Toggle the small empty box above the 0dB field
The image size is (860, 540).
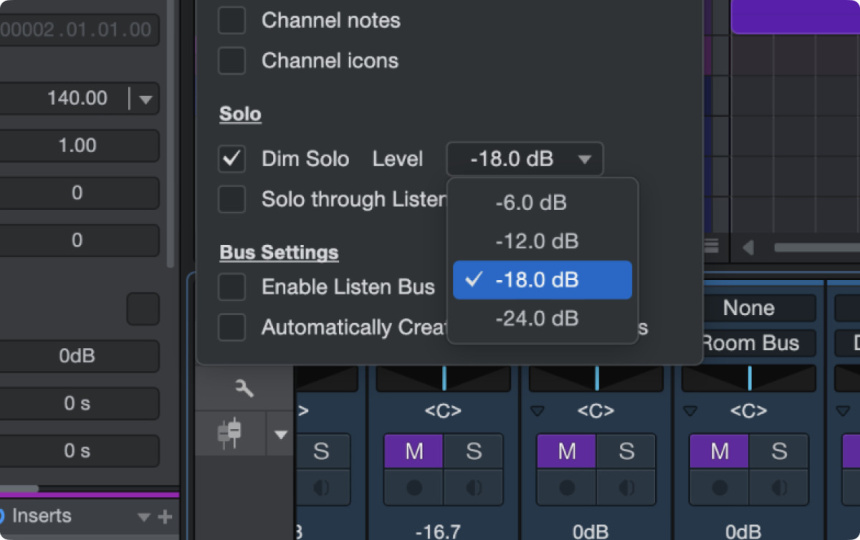[143, 309]
